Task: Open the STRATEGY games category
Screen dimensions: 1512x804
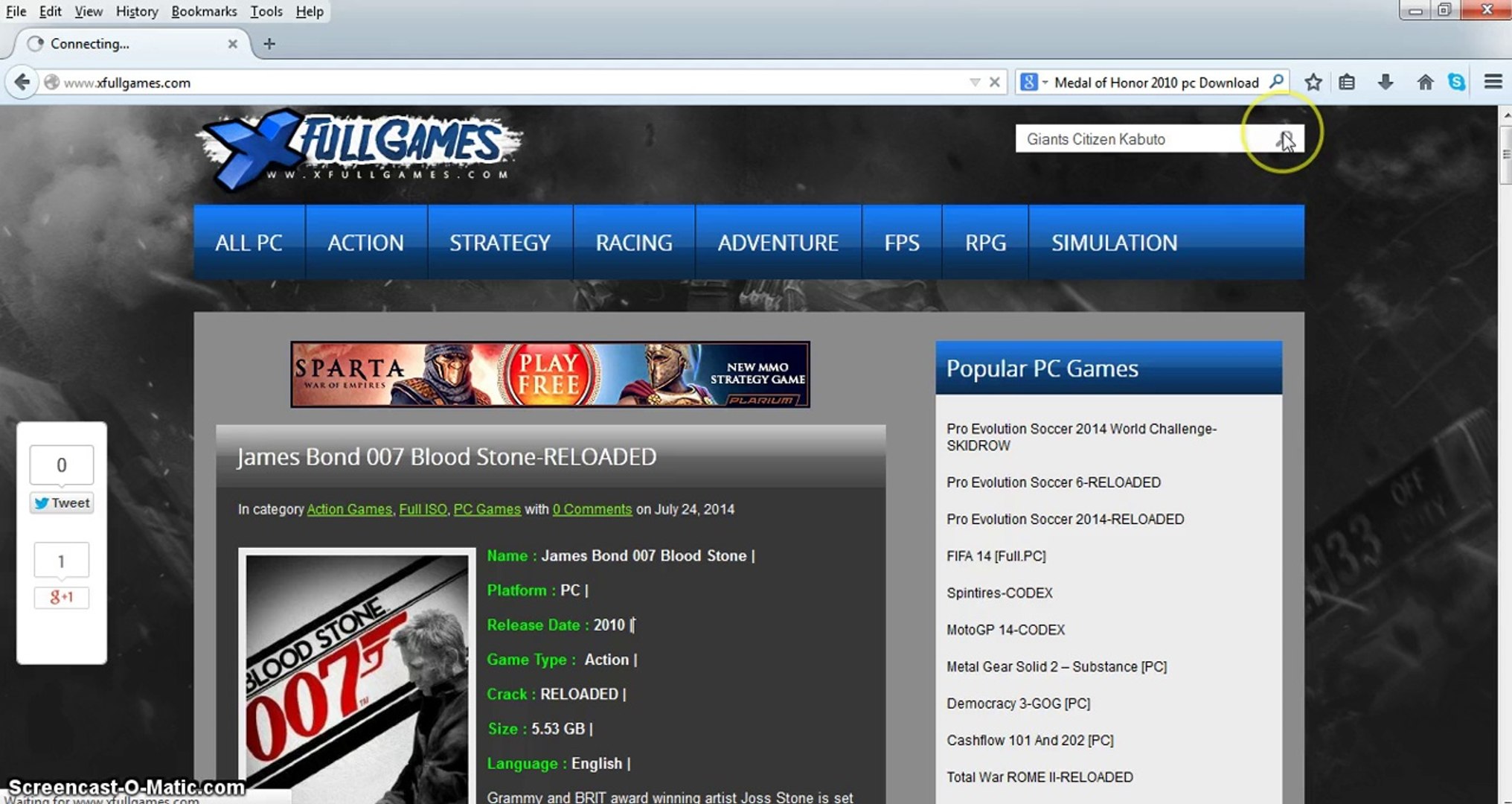Action: [x=500, y=243]
